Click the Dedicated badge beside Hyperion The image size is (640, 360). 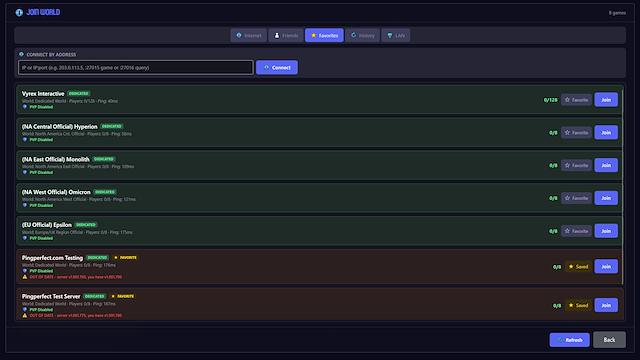(x=112, y=126)
